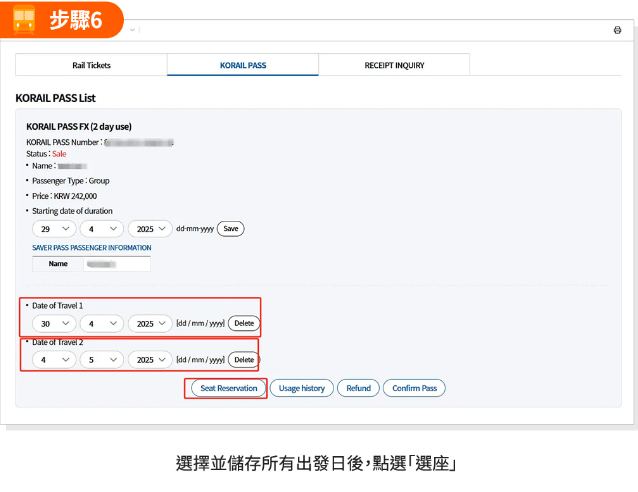This screenshot has width=638, height=492.
Task: Expand the starting date month dropdown showing 4
Action: click(102, 229)
